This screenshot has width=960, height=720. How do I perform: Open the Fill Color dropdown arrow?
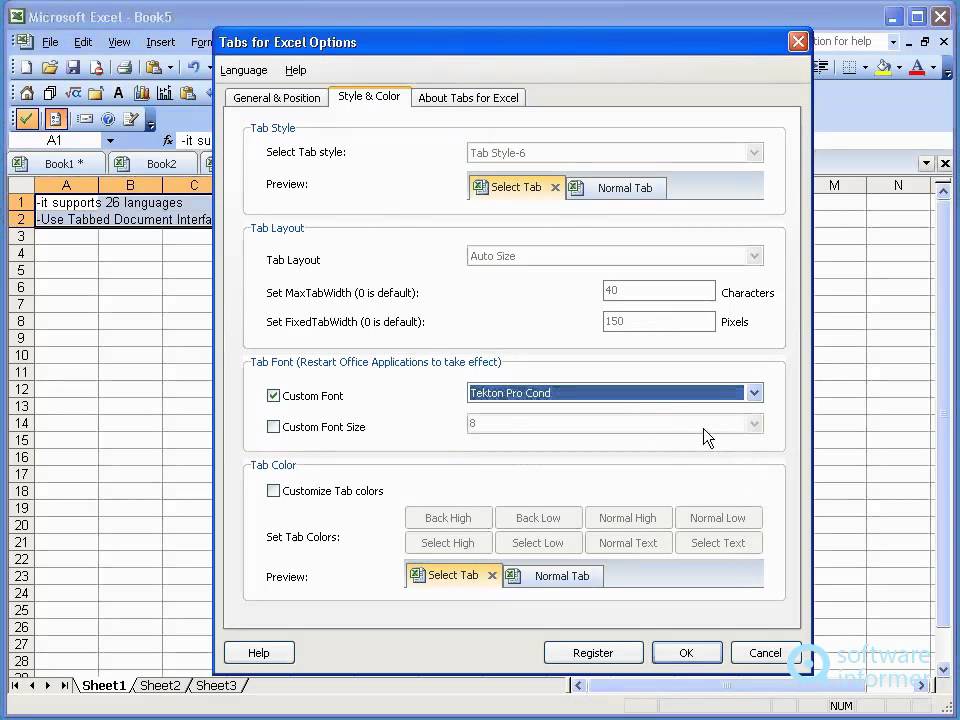click(899, 67)
